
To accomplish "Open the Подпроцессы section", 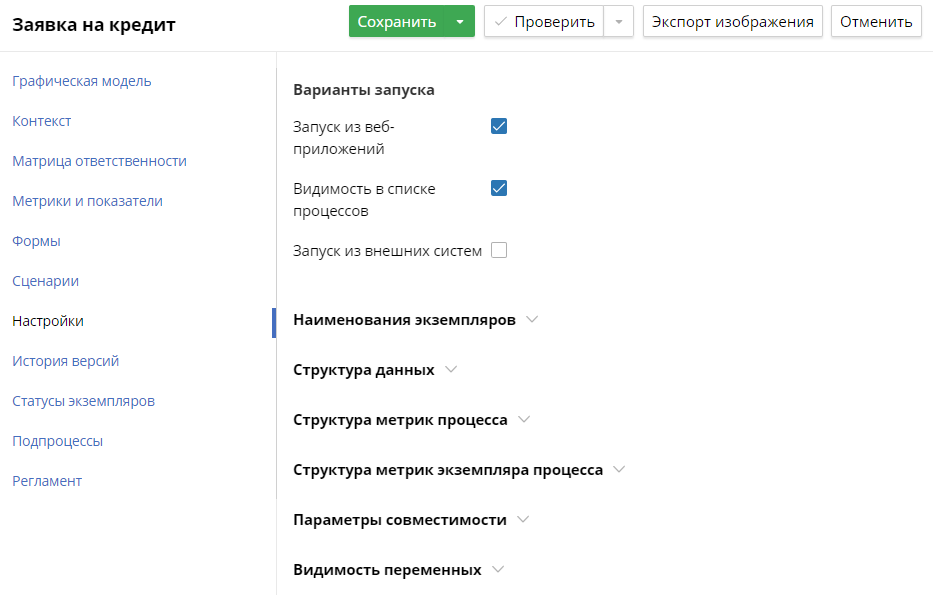I will (58, 441).
